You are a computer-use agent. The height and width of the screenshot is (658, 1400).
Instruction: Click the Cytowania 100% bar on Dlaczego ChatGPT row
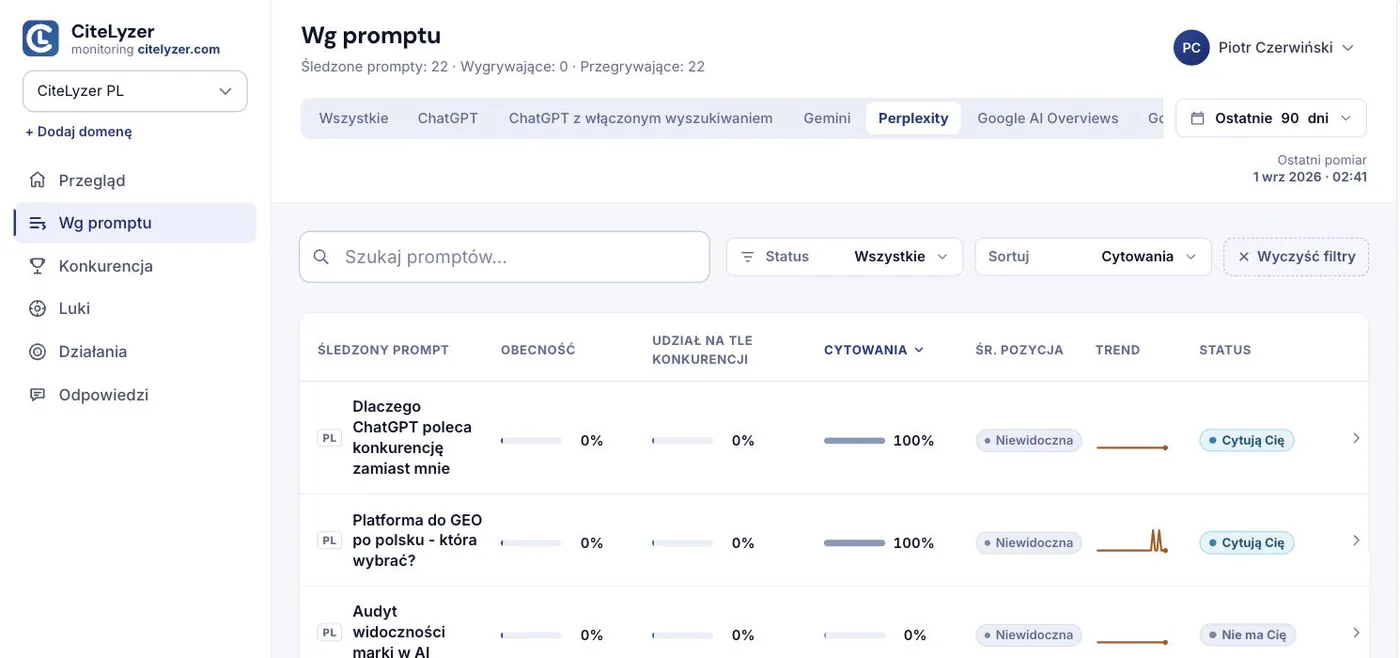855,441
